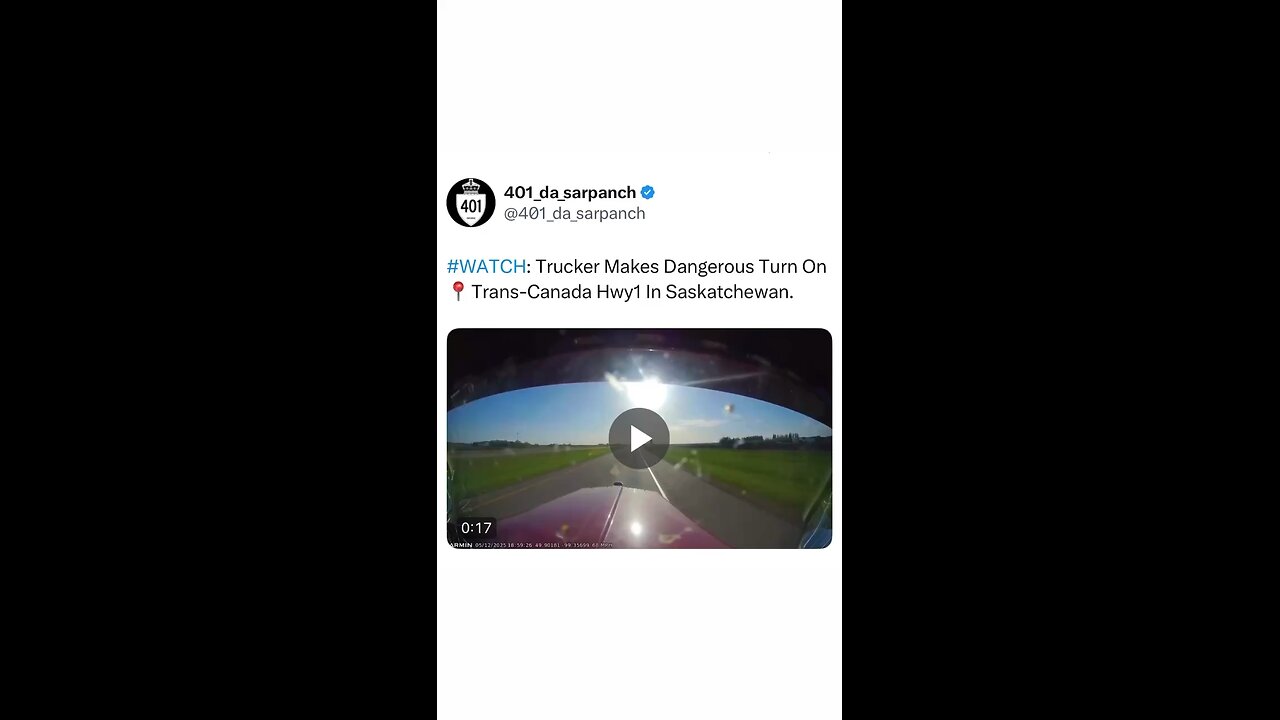Play the trucker video with the play button
The width and height of the screenshot is (1280, 720).
click(639, 438)
